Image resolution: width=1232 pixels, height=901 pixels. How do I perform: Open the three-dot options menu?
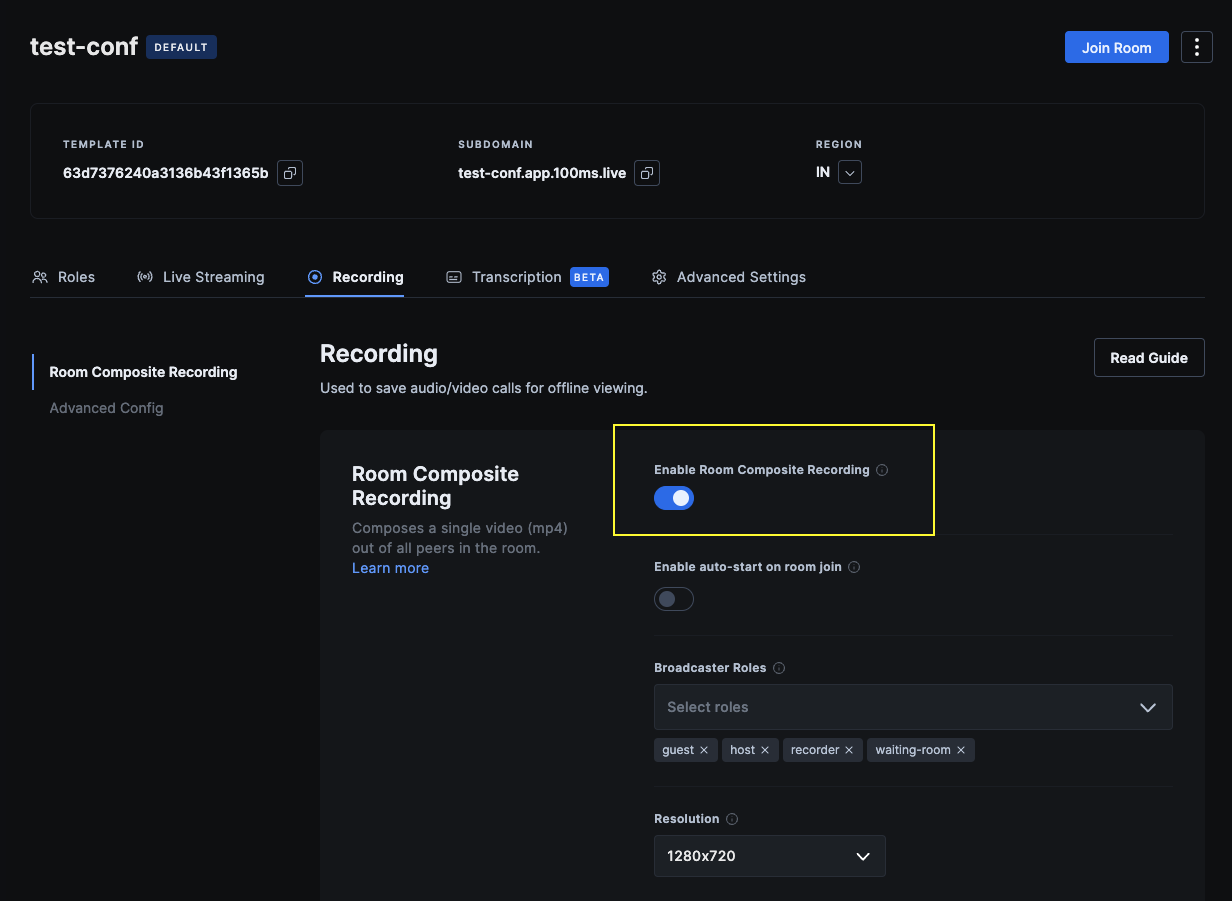(1196, 46)
